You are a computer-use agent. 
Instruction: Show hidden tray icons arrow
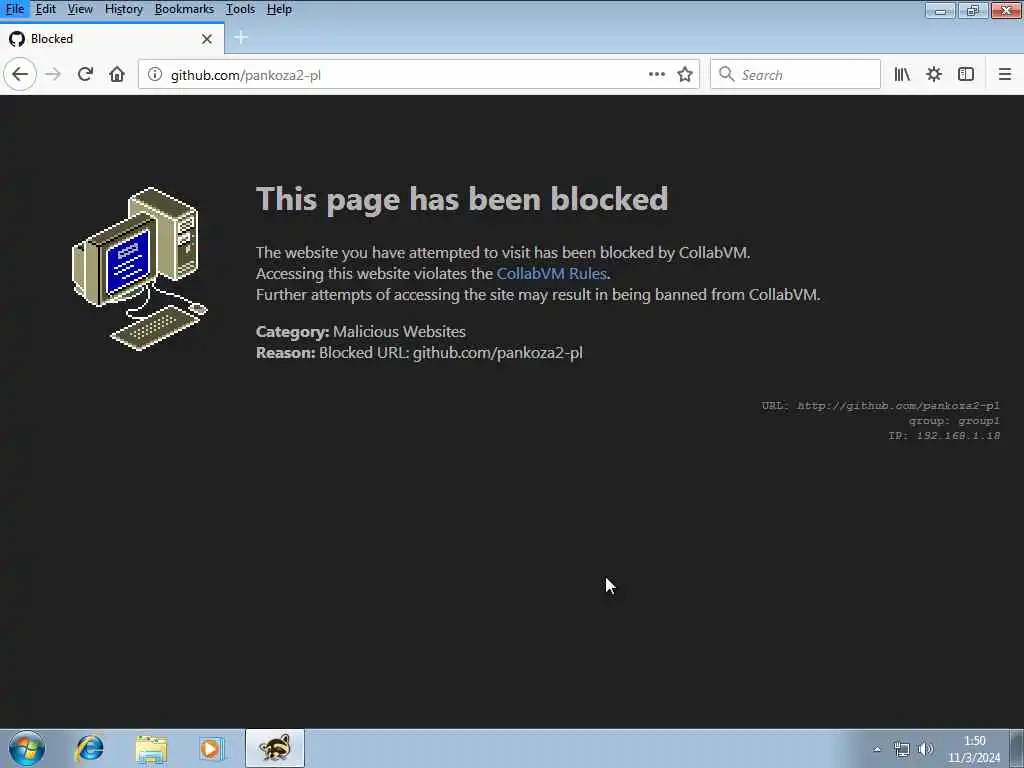[877, 749]
